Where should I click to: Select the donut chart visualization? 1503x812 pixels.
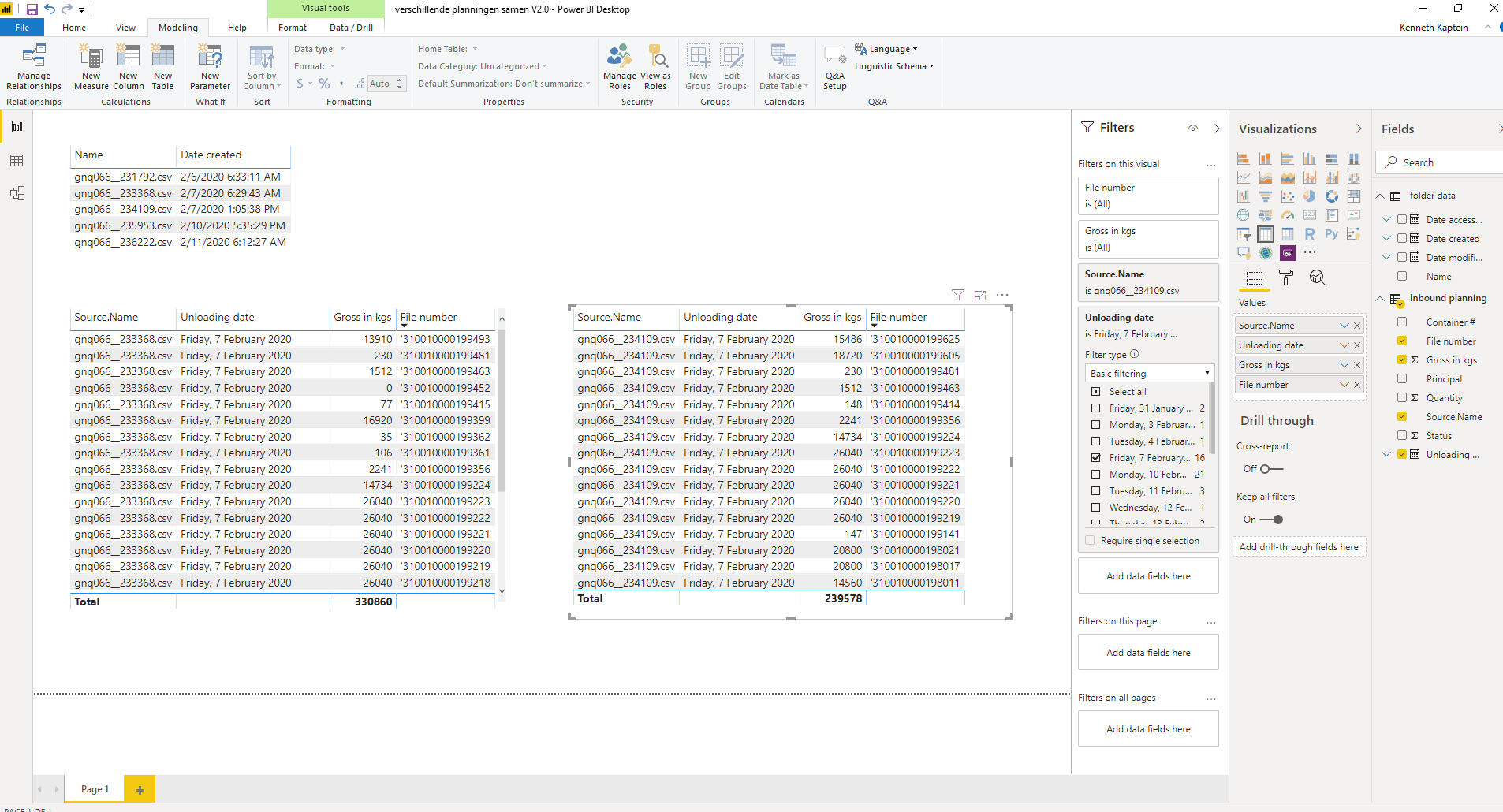pyautogui.click(x=1332, y=196)
